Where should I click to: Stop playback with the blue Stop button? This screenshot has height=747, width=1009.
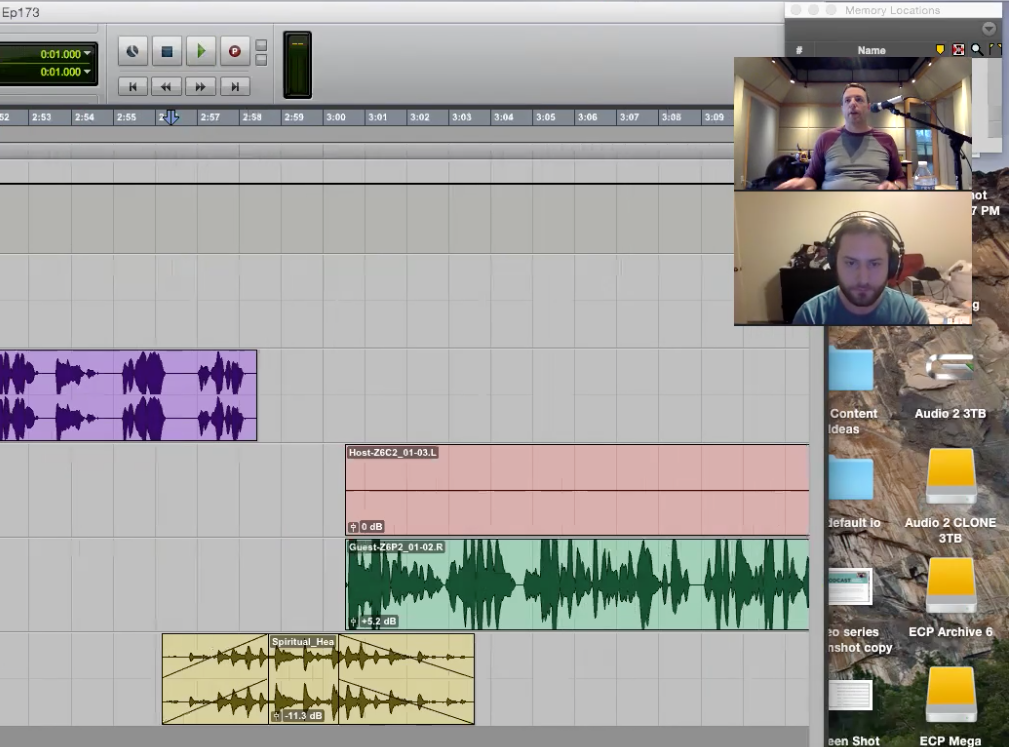tap(167, 51)
